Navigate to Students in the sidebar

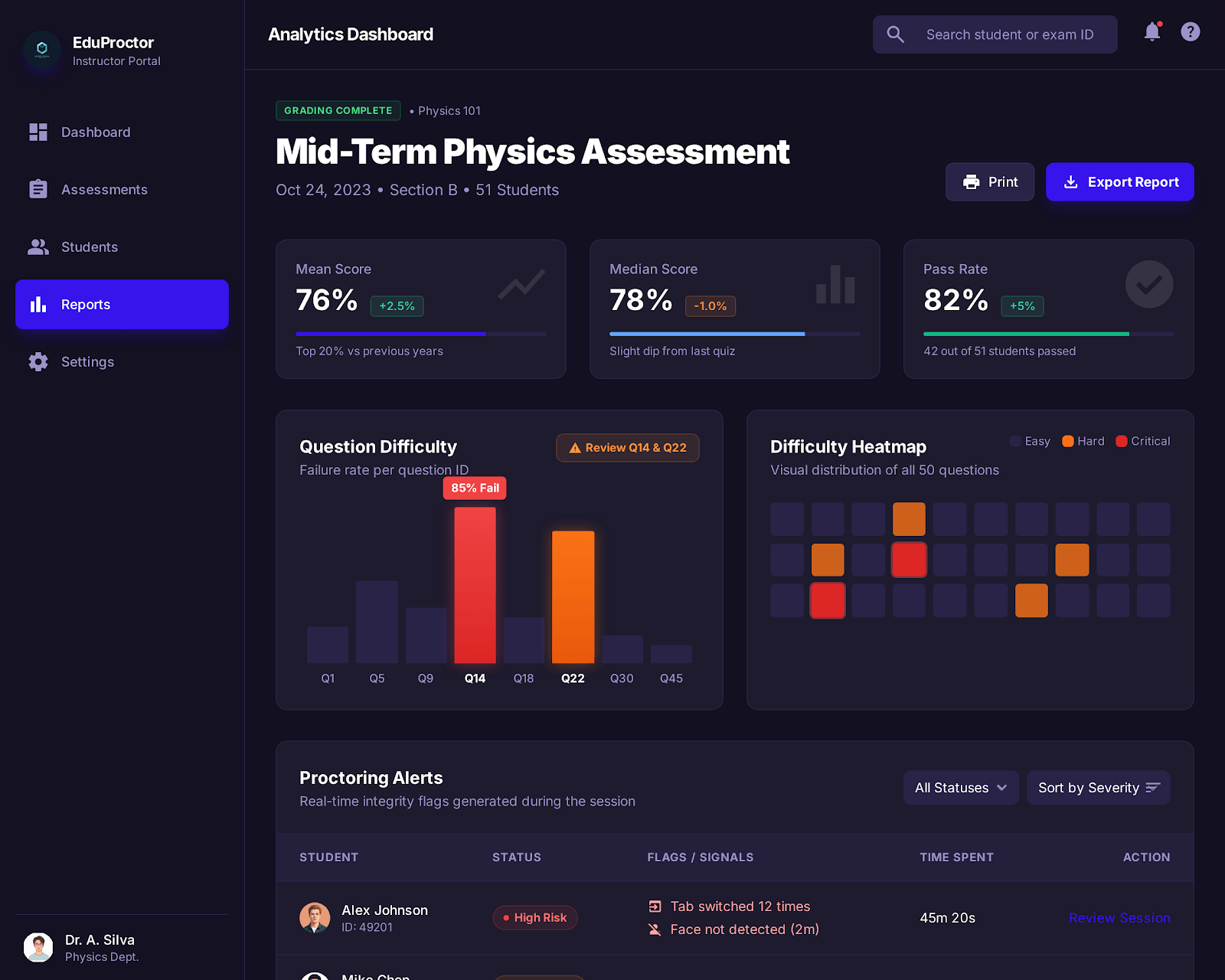[90, 247]
